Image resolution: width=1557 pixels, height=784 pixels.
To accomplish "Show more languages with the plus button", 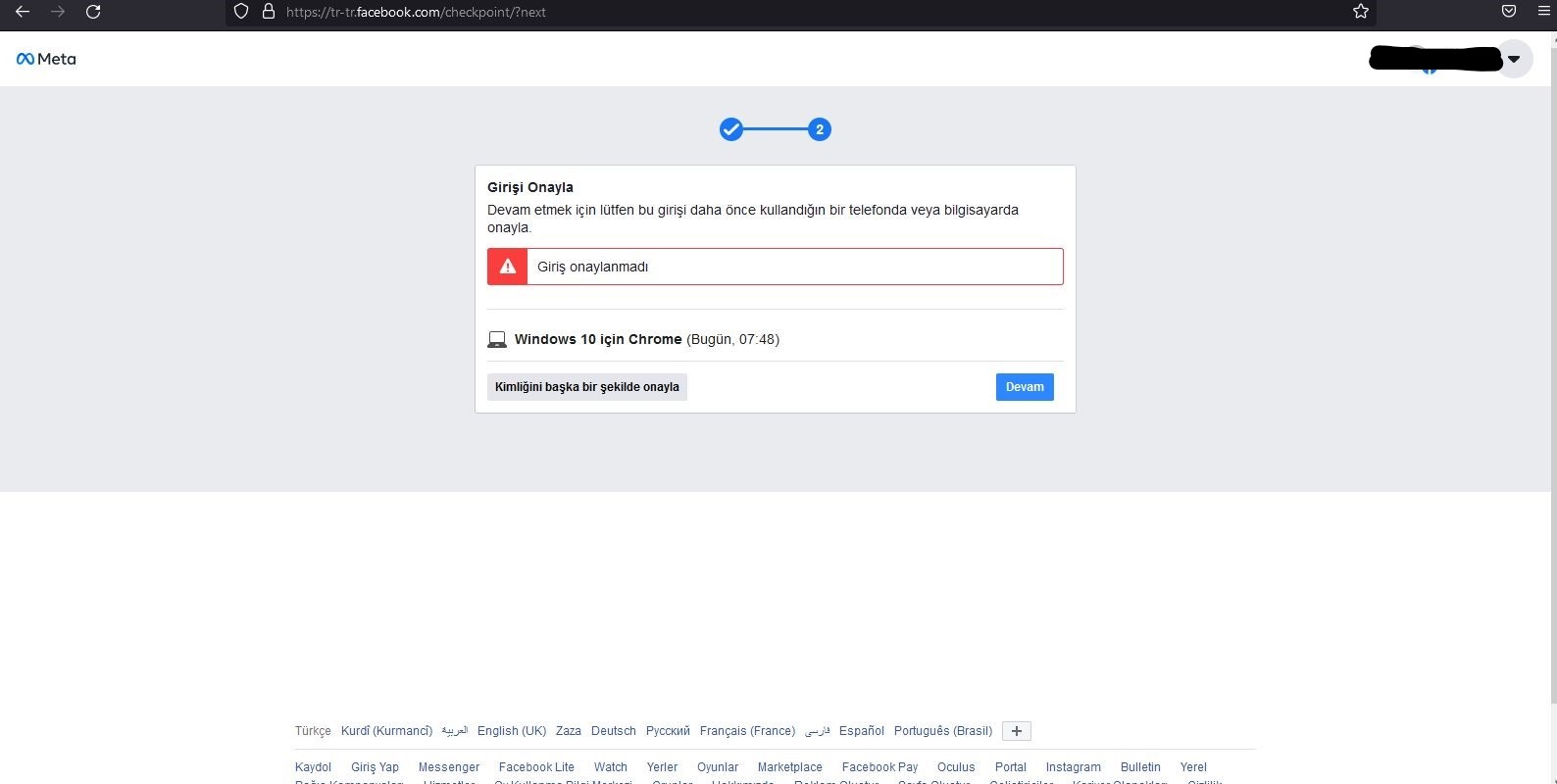I will coord(1017,731).
